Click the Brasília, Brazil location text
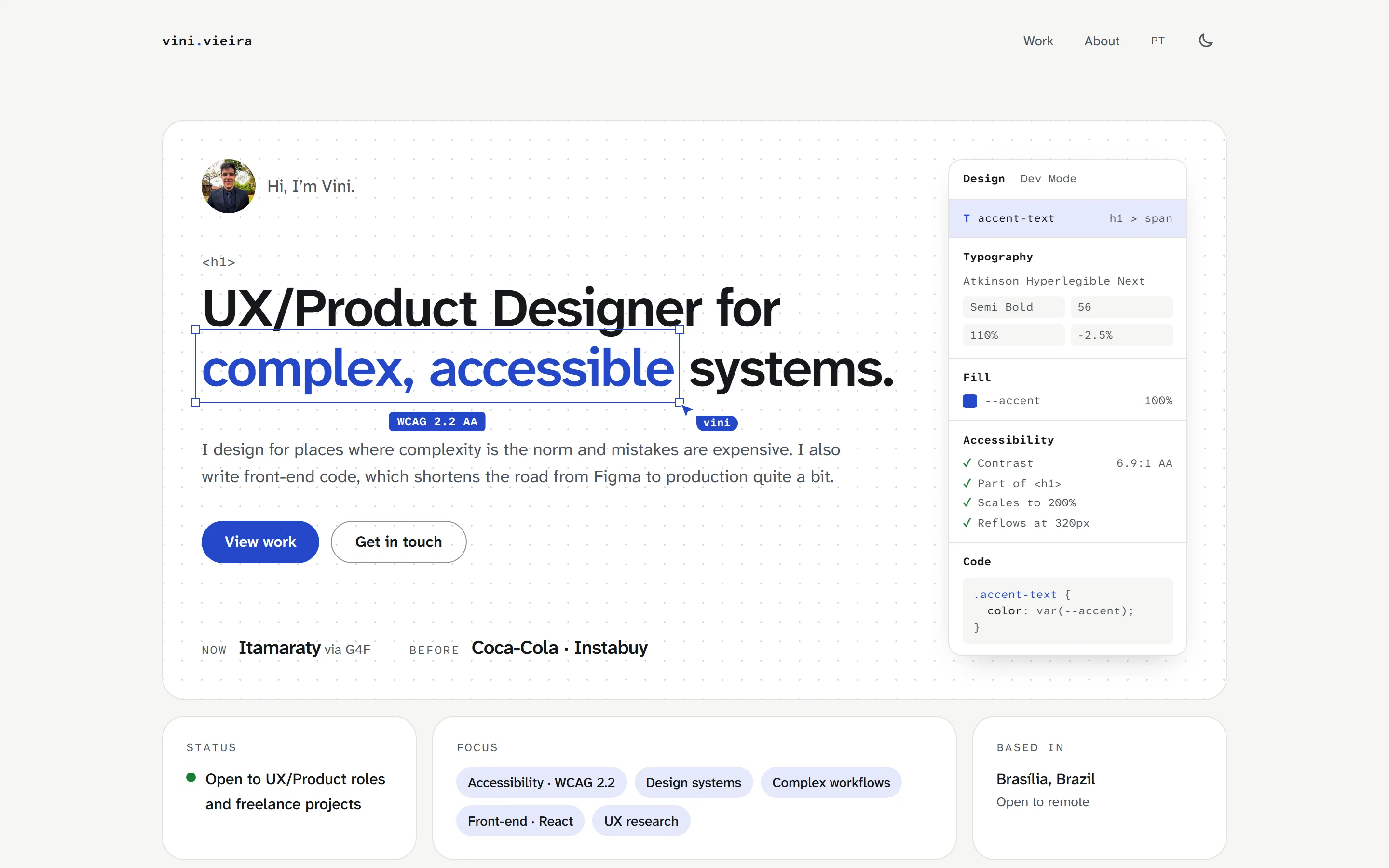This screenshot has height=868, width=1389. click(x=1045, y=779)
